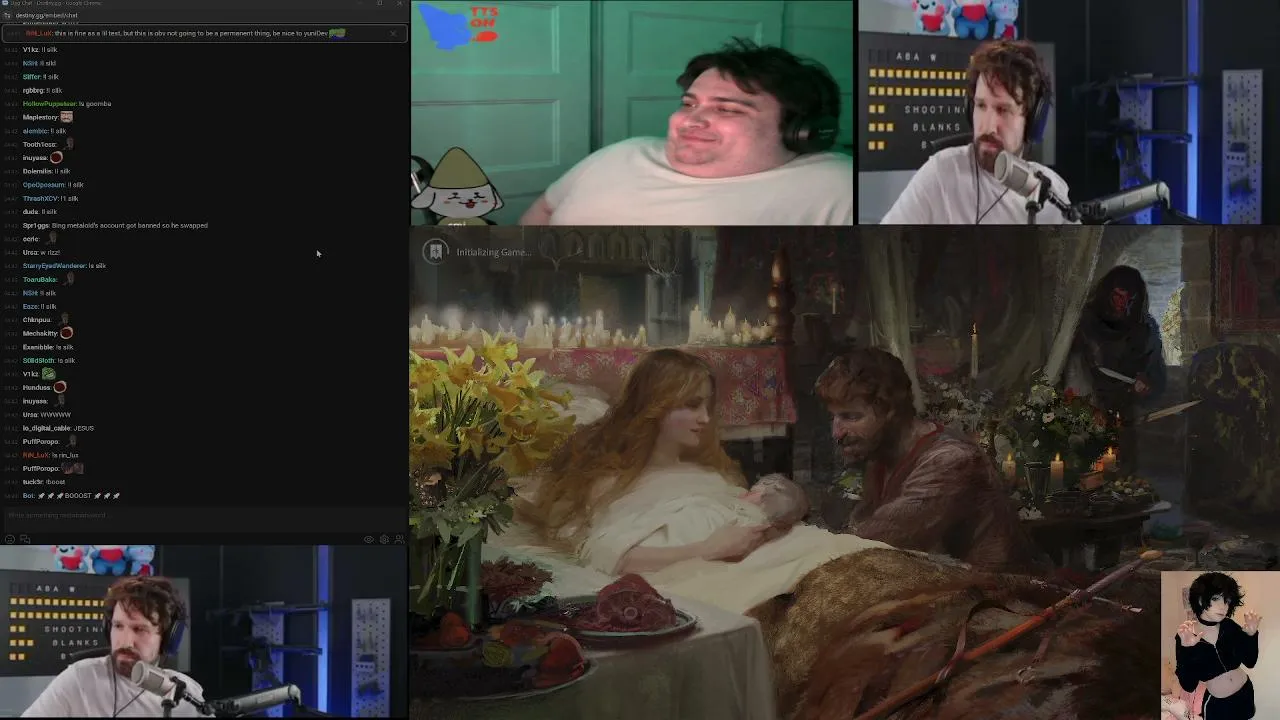Click message 'Bing metaloid's account got banned'
This screenshot has width=1280, height=720.
[130, 225]
